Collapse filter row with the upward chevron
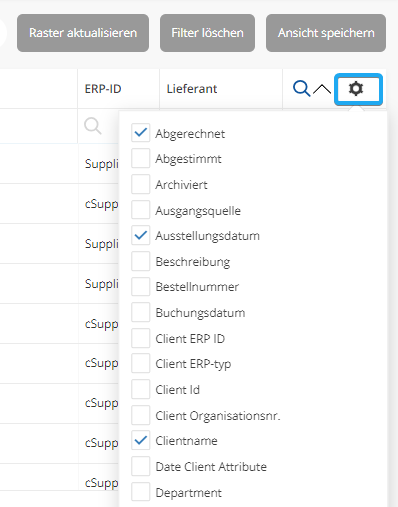 click(x=322, y=89)
